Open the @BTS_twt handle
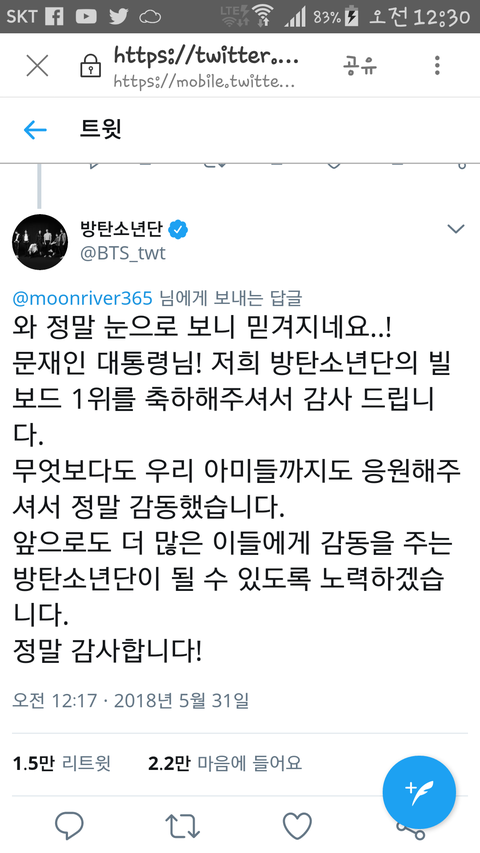480x853 pixels. [123, 254]
